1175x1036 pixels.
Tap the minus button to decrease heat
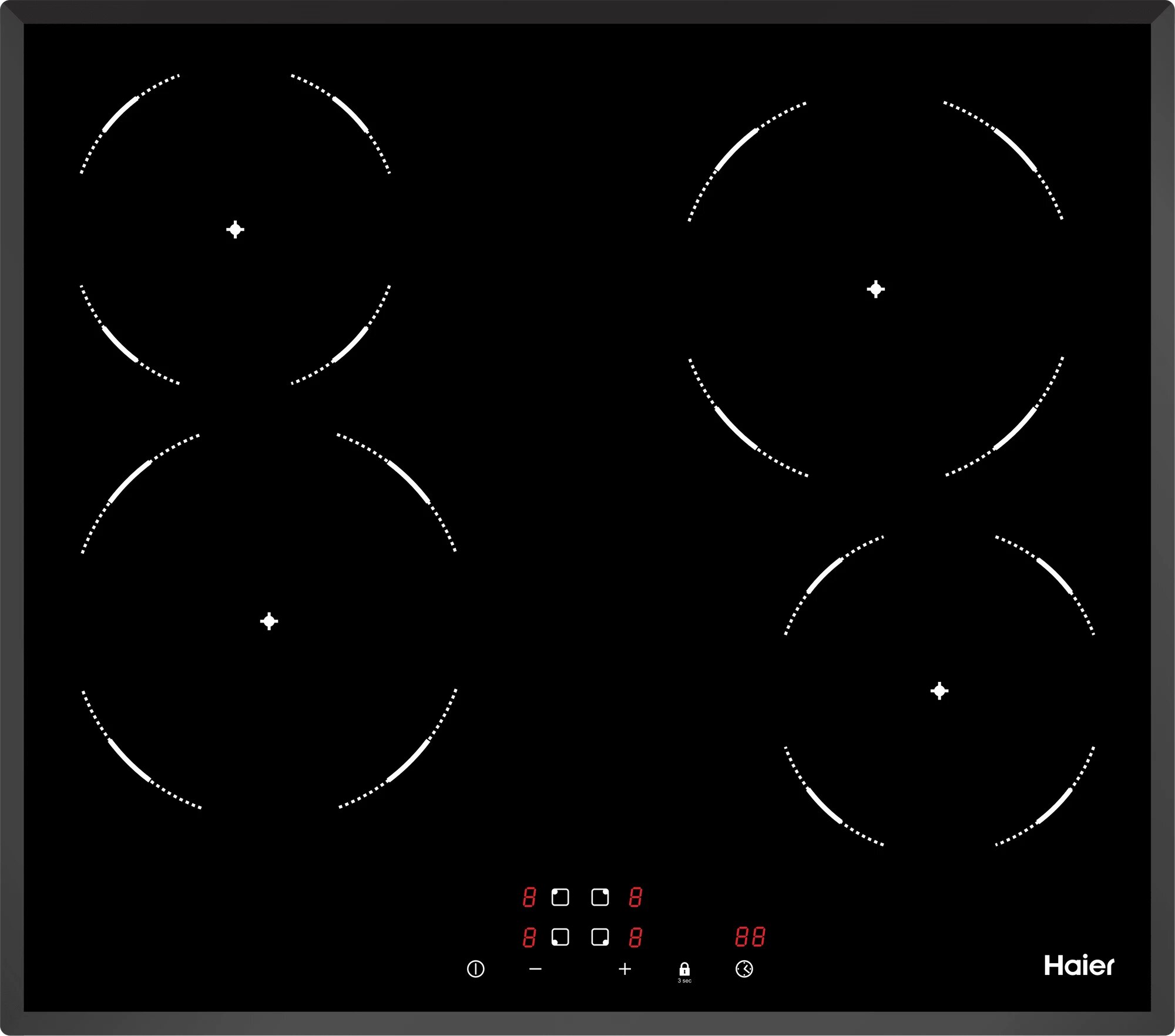point(535,969)
